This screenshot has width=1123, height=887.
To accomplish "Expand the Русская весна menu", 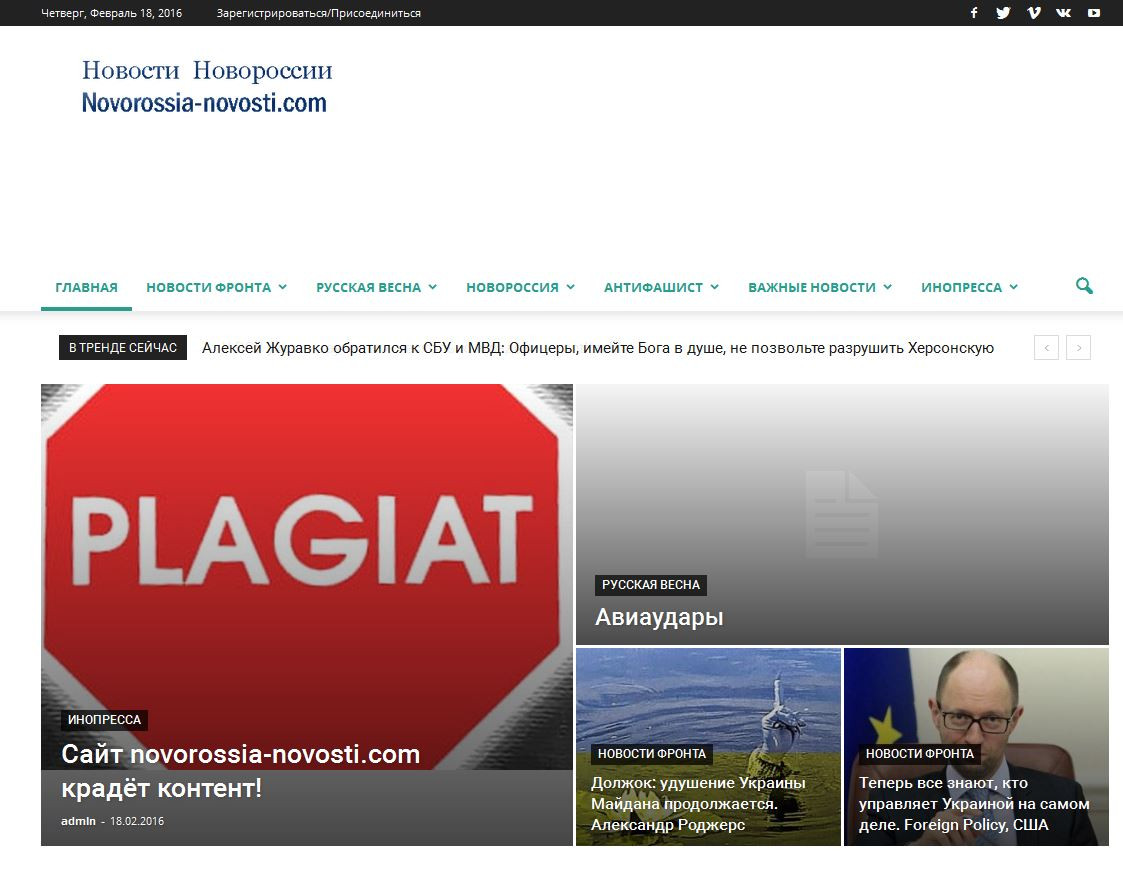I will click(376, 287).
